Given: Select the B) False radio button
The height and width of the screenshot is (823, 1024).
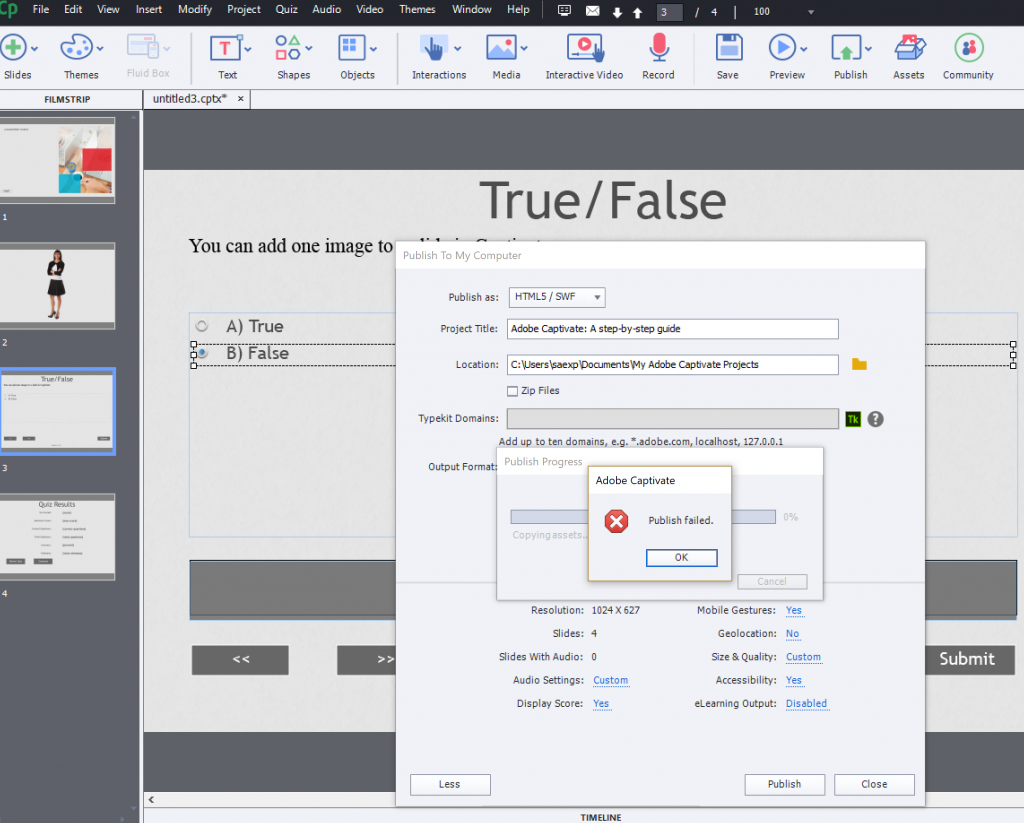Looking at the screenshot, I should coord(201,352).
